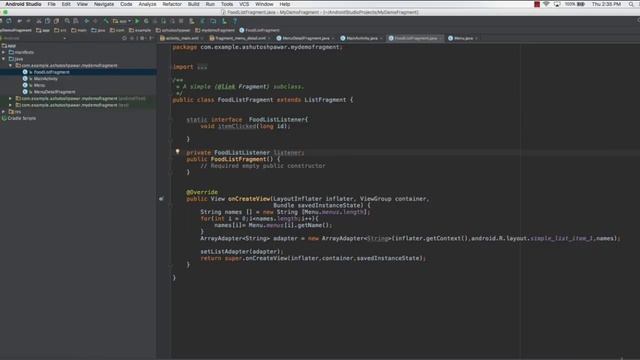Expand the folded import statements in the editor
The image size is (640, 360).
[202, 67]
